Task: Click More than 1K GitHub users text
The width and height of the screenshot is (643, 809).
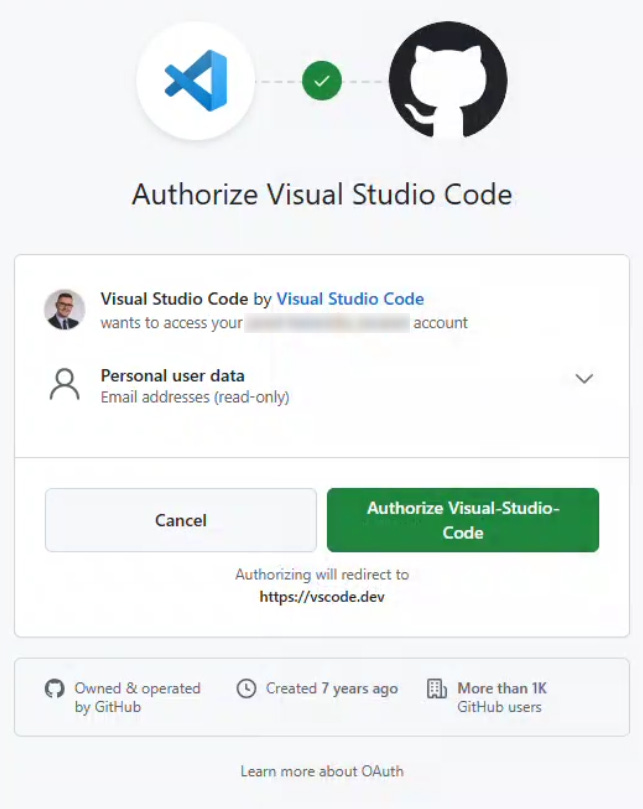Action: [x=502, y=698]
